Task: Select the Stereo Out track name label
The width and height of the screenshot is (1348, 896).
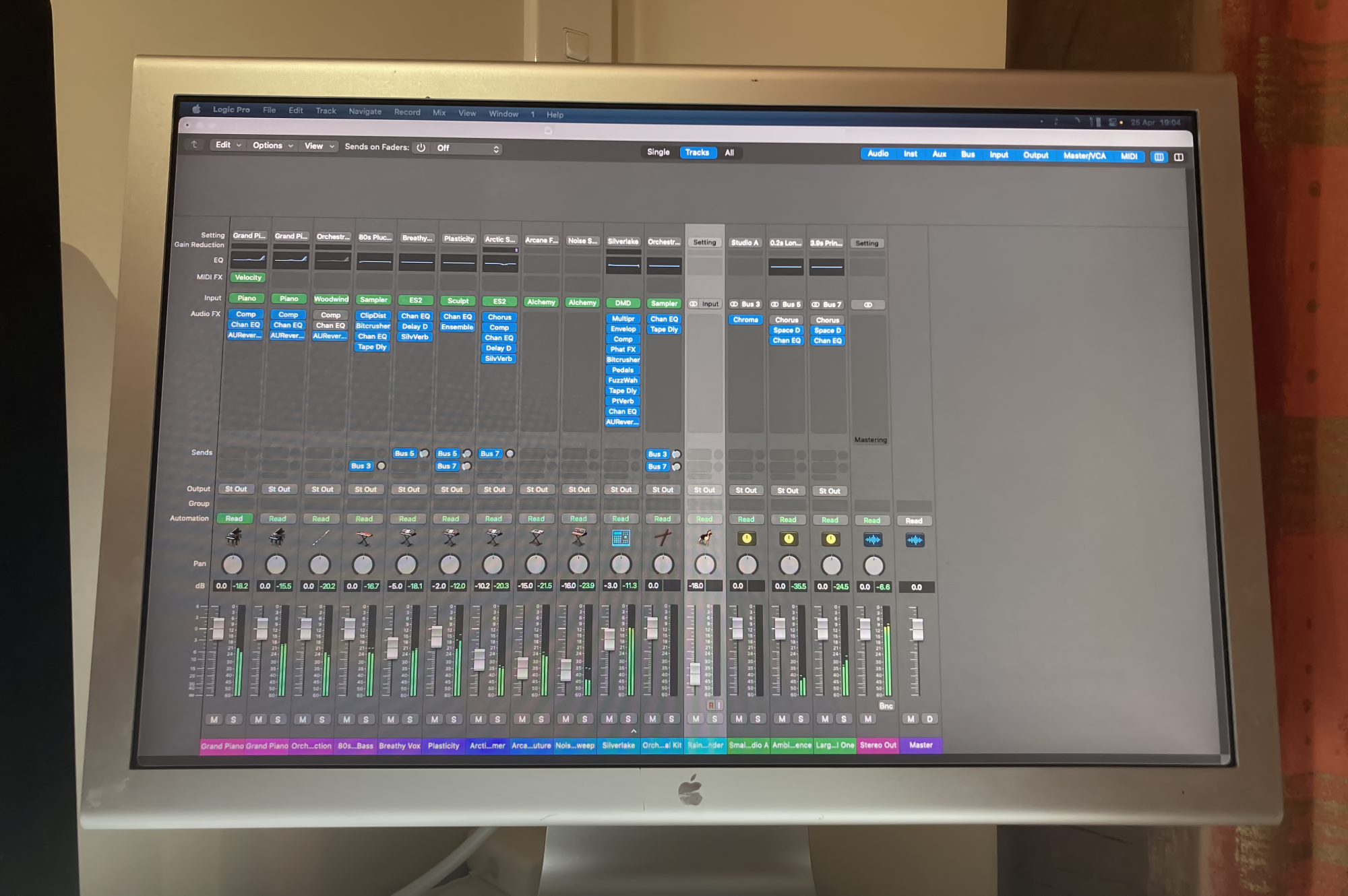Action: click(878, 745)
